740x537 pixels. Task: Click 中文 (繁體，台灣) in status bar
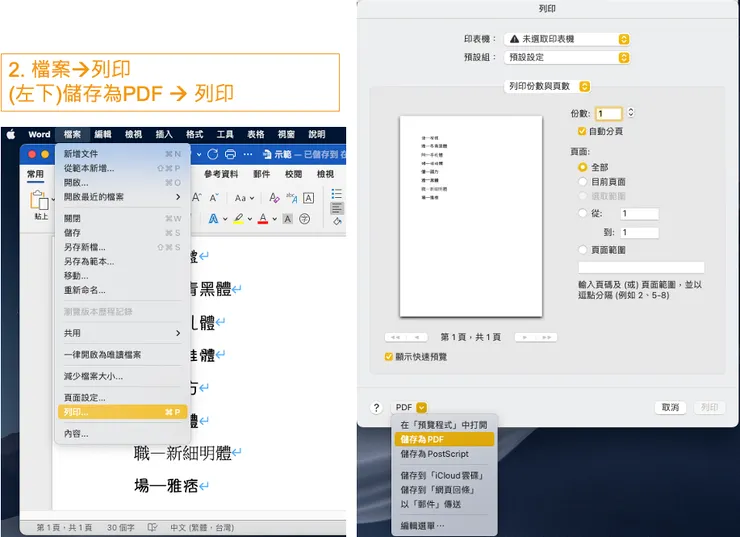click(202, 528)
